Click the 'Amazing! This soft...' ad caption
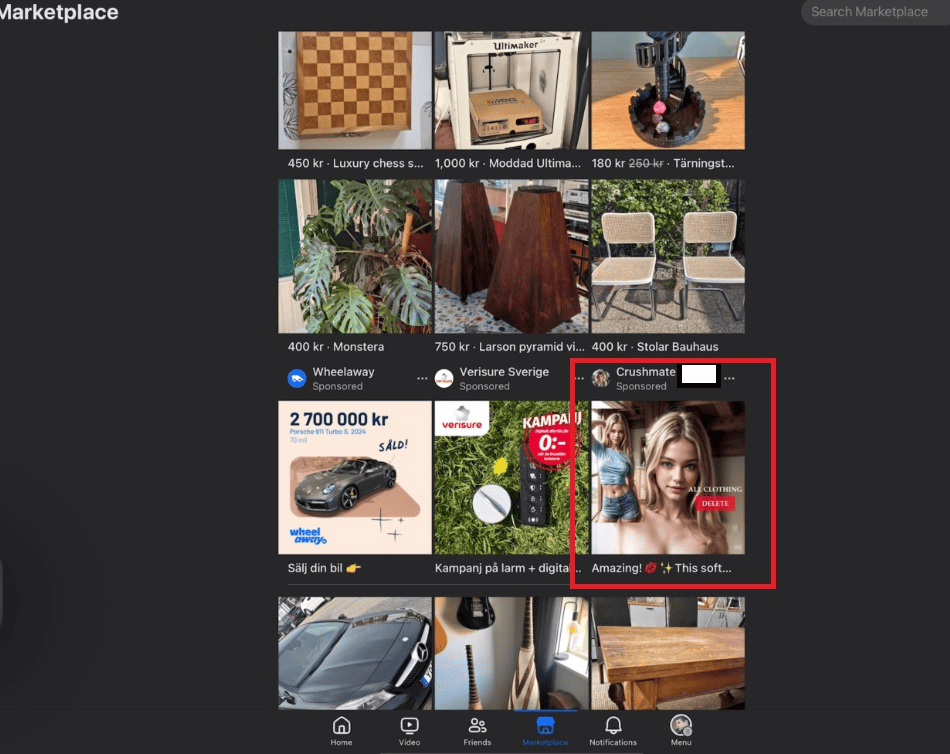The width and height of the screenshot is (950, 754). click(662, 568)
